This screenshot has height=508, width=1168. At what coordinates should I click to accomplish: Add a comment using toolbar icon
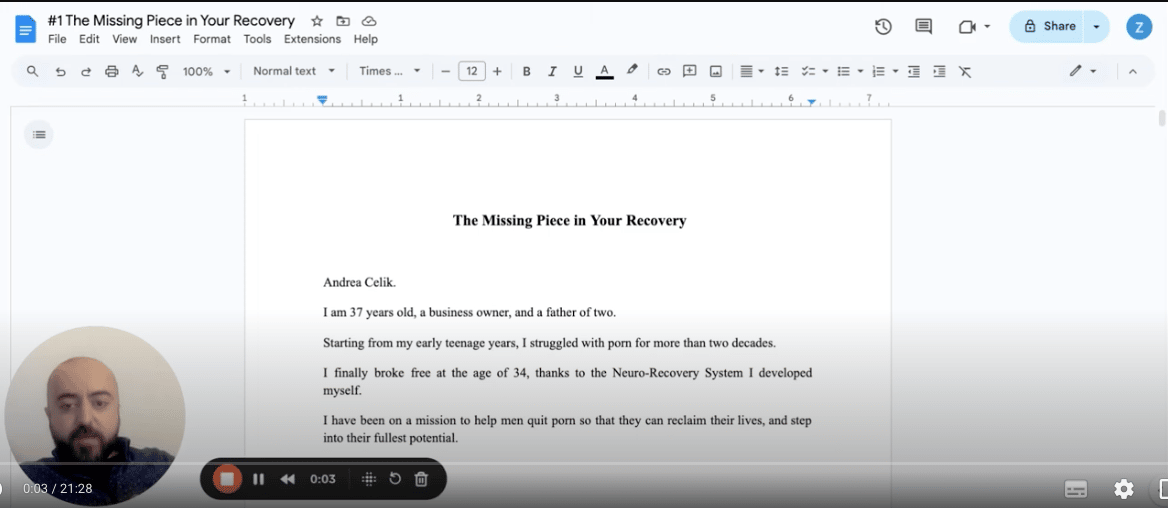click(689, 71)
